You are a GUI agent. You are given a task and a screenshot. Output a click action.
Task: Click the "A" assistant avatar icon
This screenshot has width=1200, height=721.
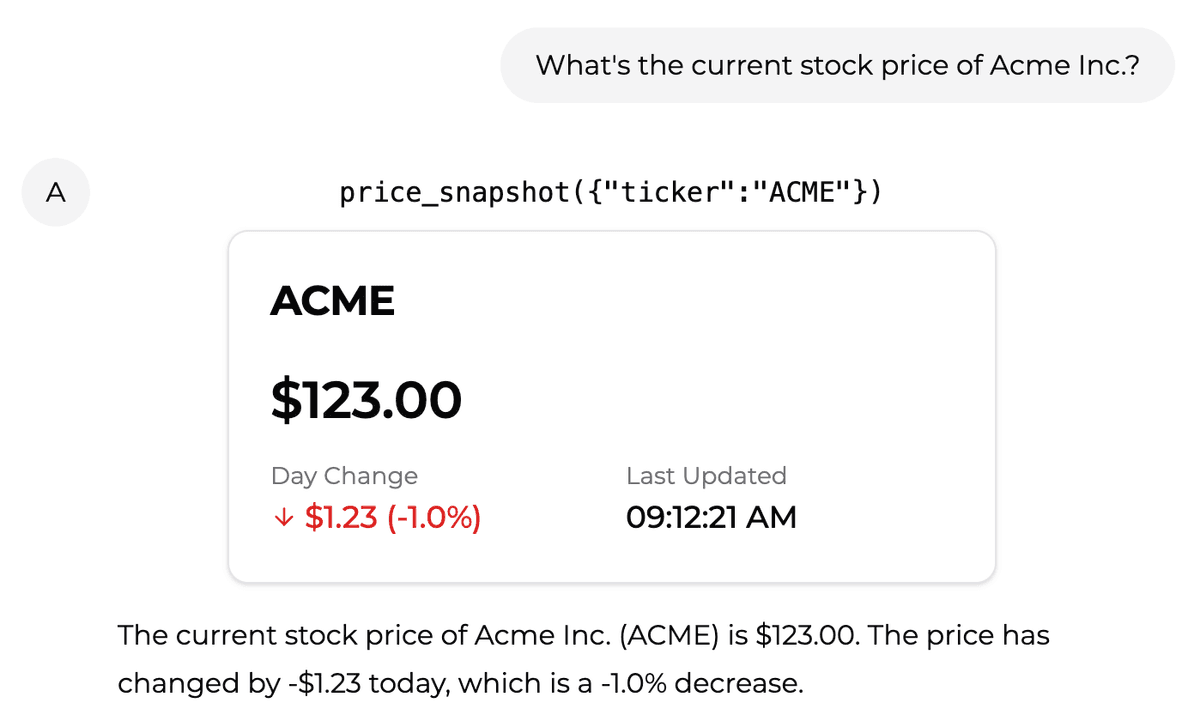pyautogui.click(x=55, y=192)
